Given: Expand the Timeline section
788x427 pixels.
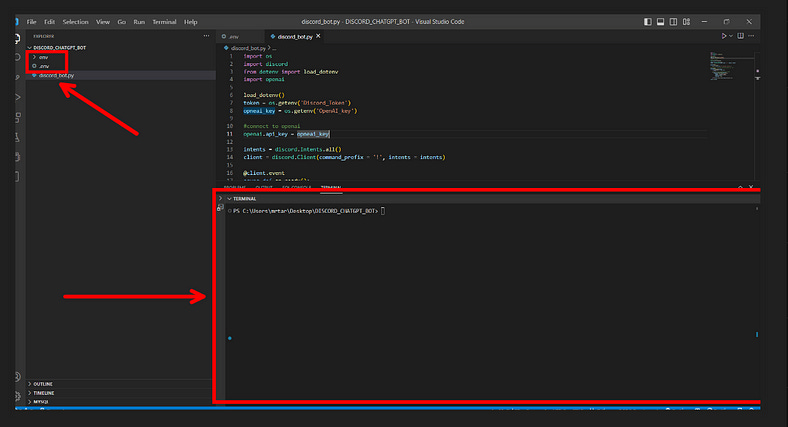Looking at the screenshot, I should (120, 393).
